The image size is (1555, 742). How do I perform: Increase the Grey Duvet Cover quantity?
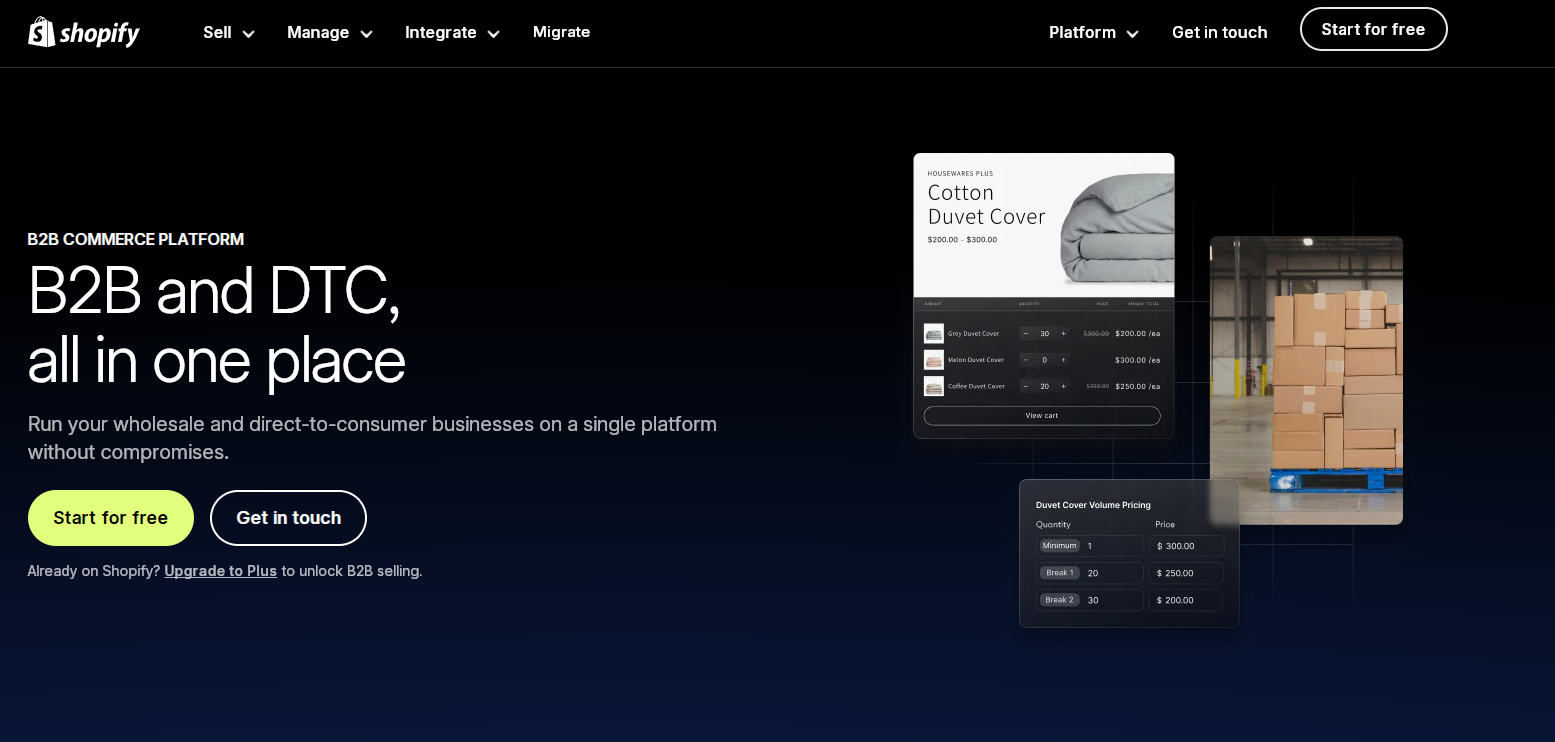click(1063, 334)
